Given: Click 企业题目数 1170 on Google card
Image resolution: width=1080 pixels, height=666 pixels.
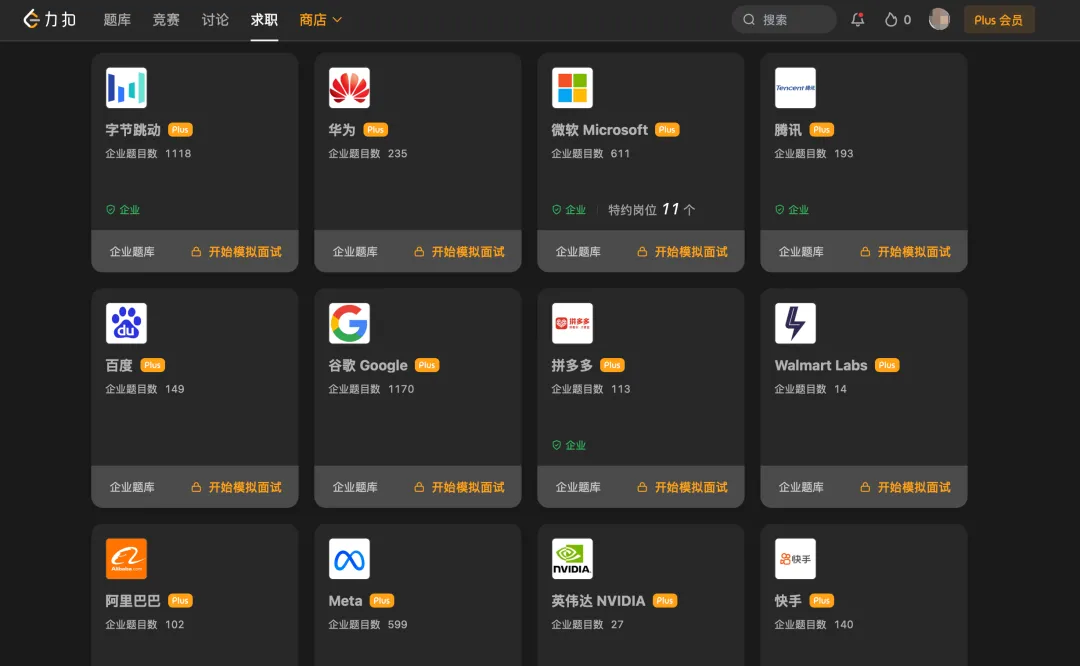Looking at the screenshot, I should (371, 388).
